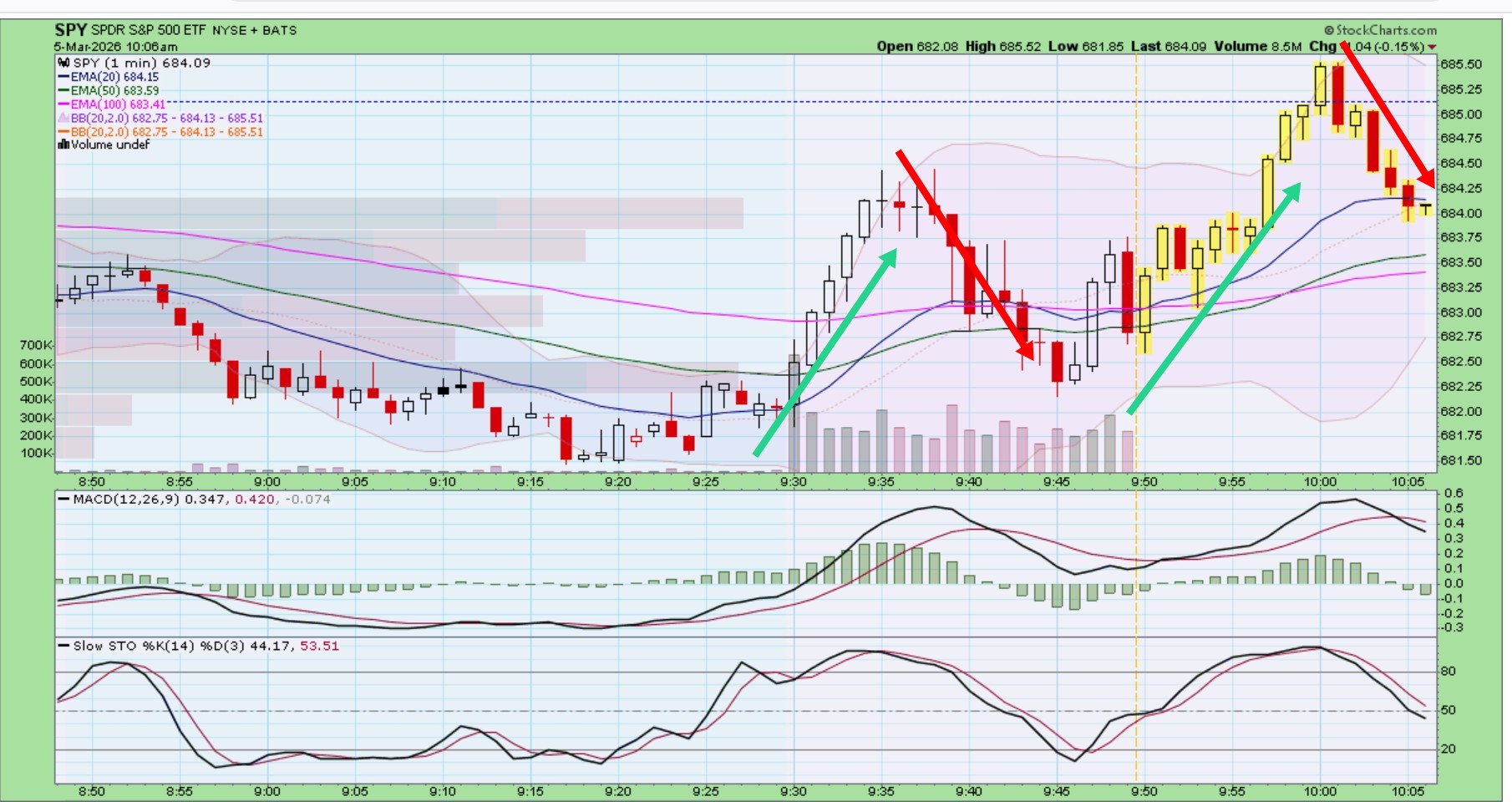Click the -0.3 MACD axis label
This screenshot has height=802, width=1512.
(x=1452, y=627)
